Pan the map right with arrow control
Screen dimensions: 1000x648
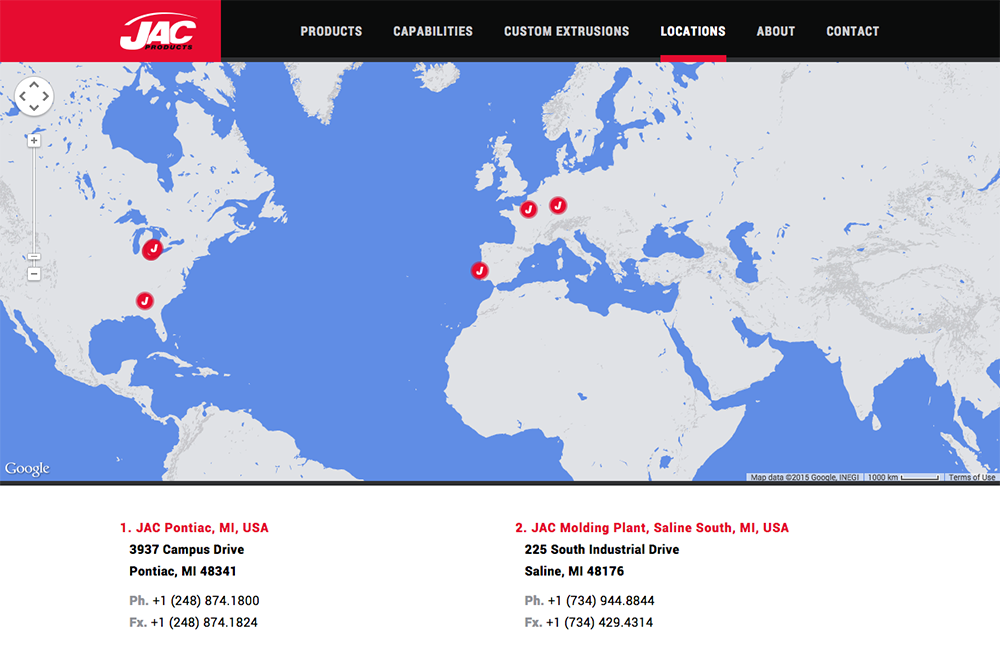coord(45,96)
